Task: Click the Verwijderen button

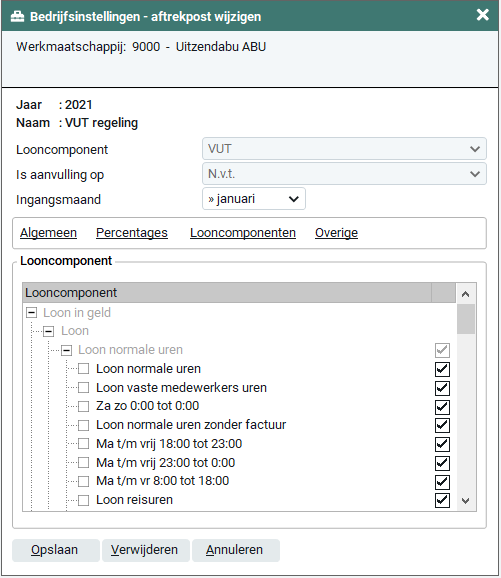Action: pyautogui.click(x=146, y=550)
